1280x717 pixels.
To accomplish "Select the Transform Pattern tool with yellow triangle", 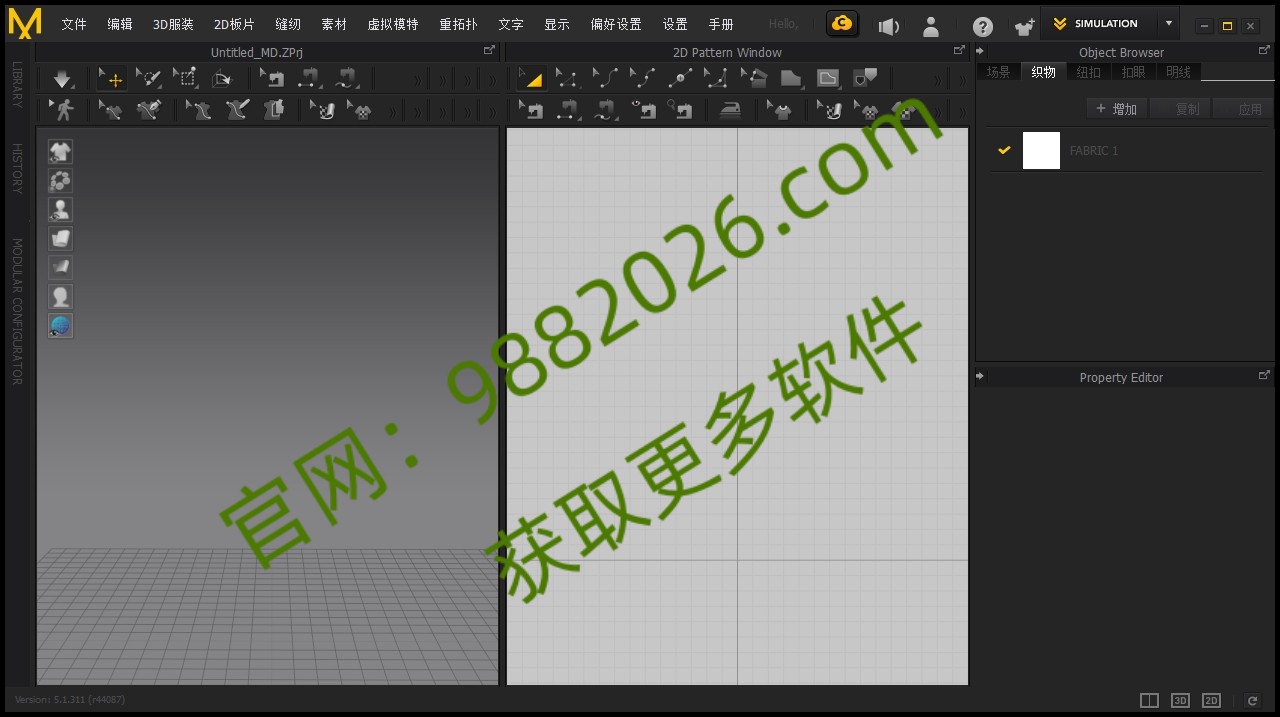I will [531, 79].
